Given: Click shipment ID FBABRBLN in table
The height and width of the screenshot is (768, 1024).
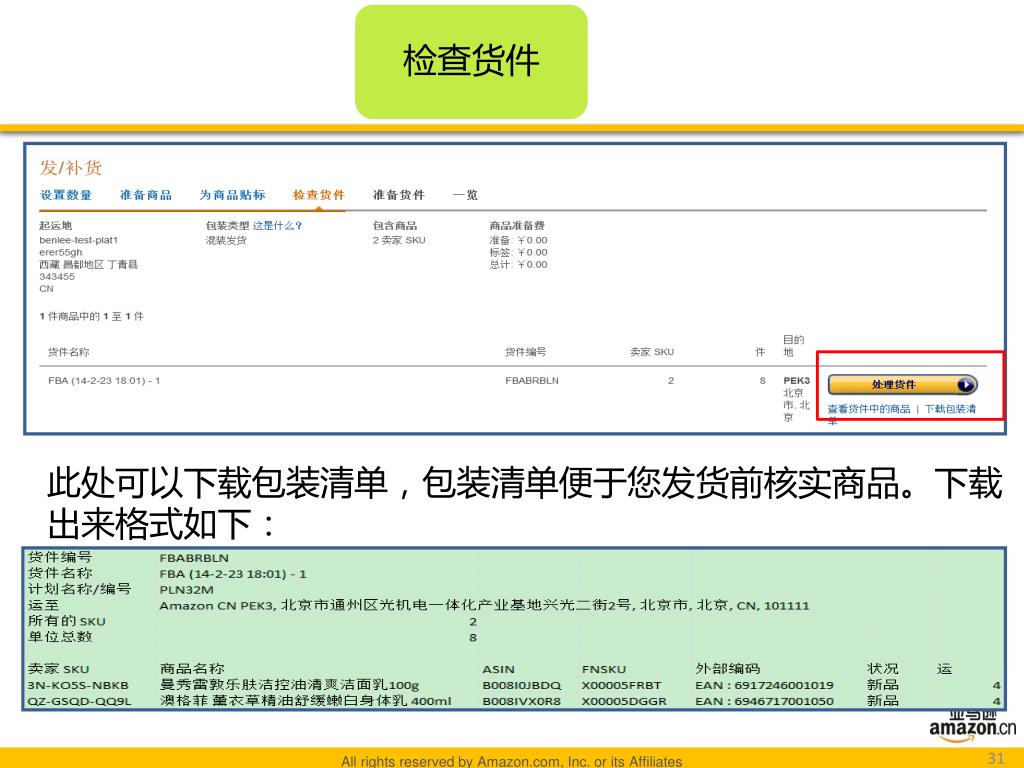Looking at the screenshot, I should 532,380.
